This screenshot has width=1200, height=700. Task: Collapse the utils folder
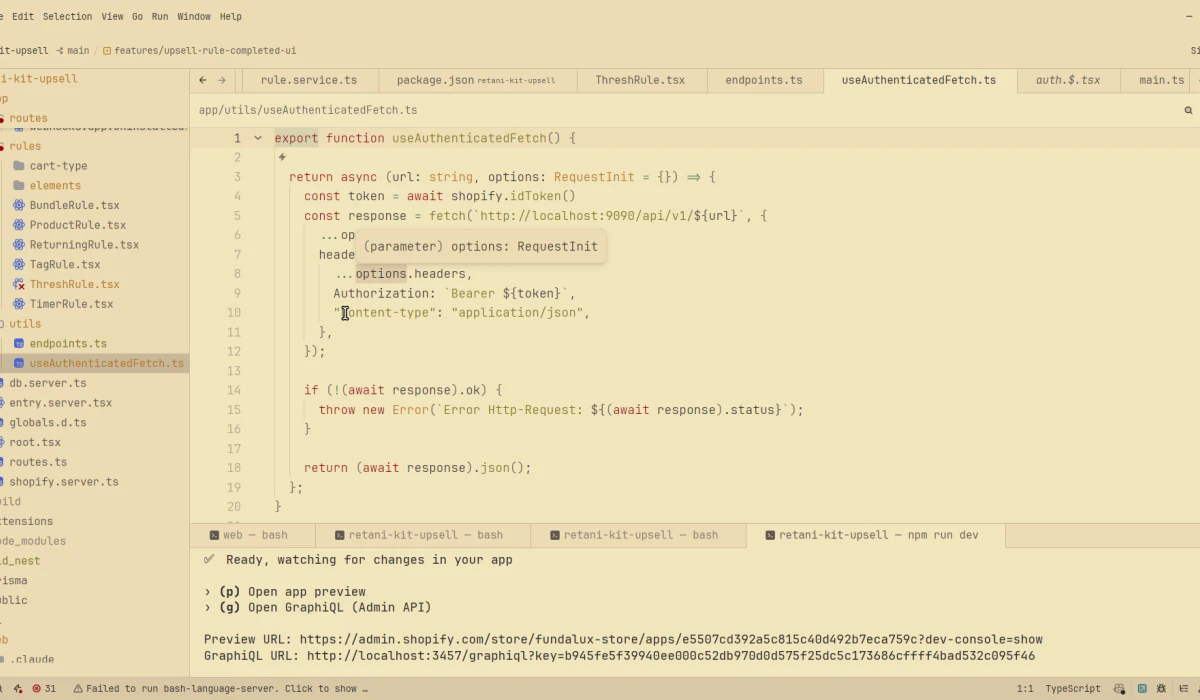(25, 324)
